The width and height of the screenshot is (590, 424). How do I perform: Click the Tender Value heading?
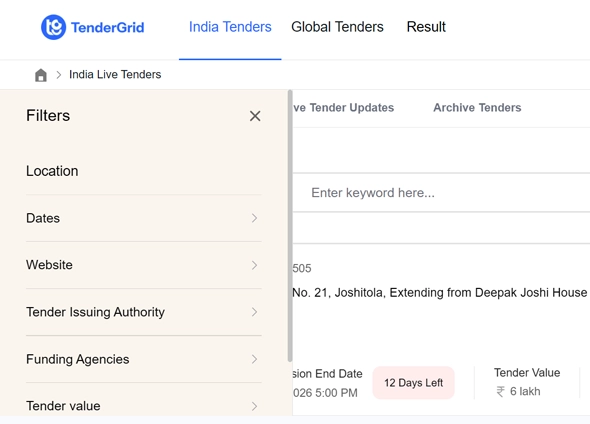click(x=527, y=373)
